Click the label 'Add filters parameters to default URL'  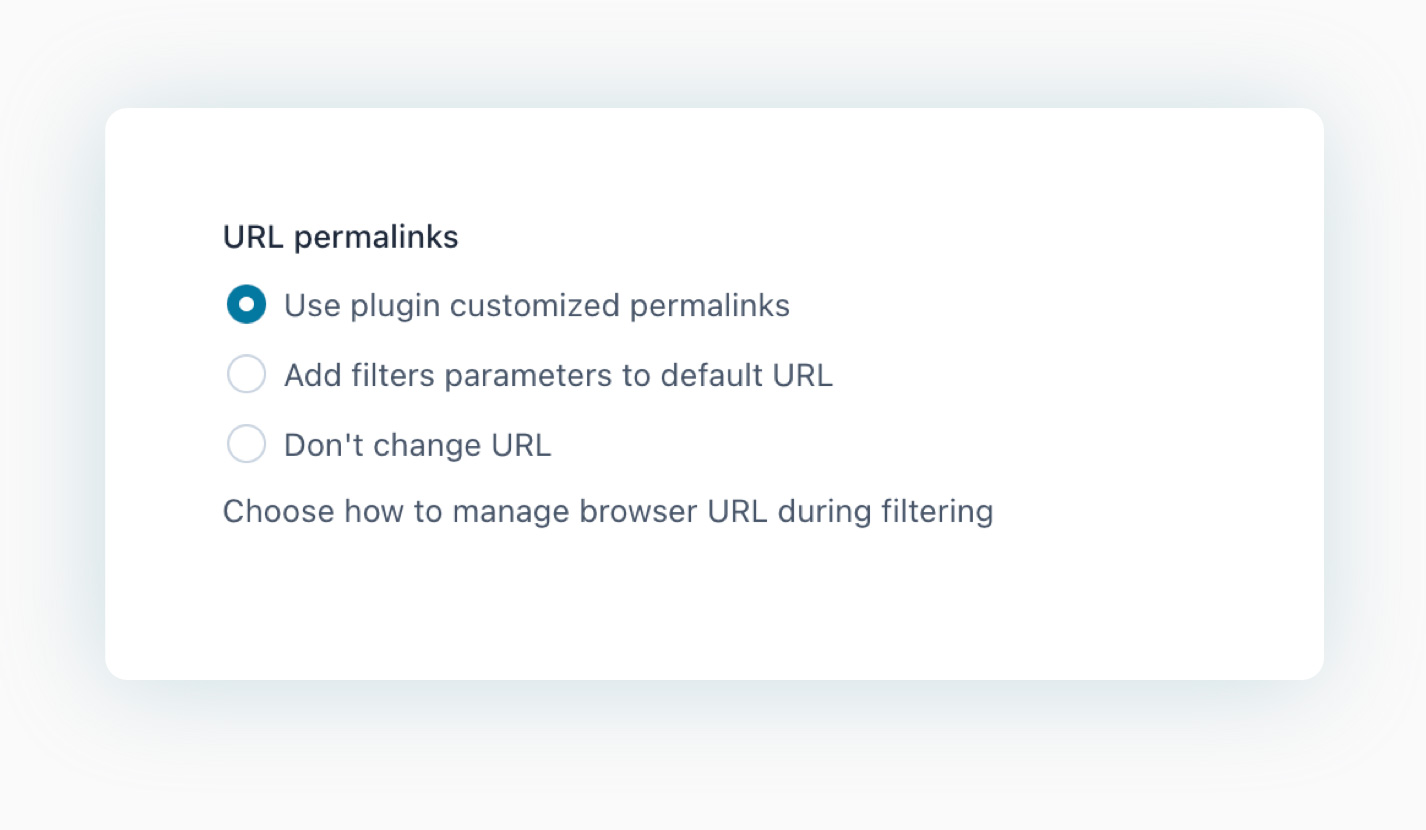[558, 375]
